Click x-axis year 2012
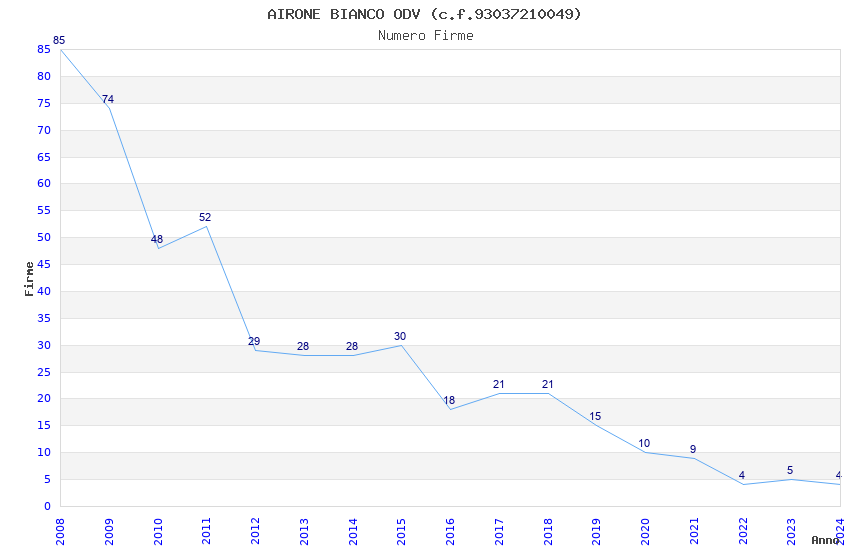 [x=255, y=531]
